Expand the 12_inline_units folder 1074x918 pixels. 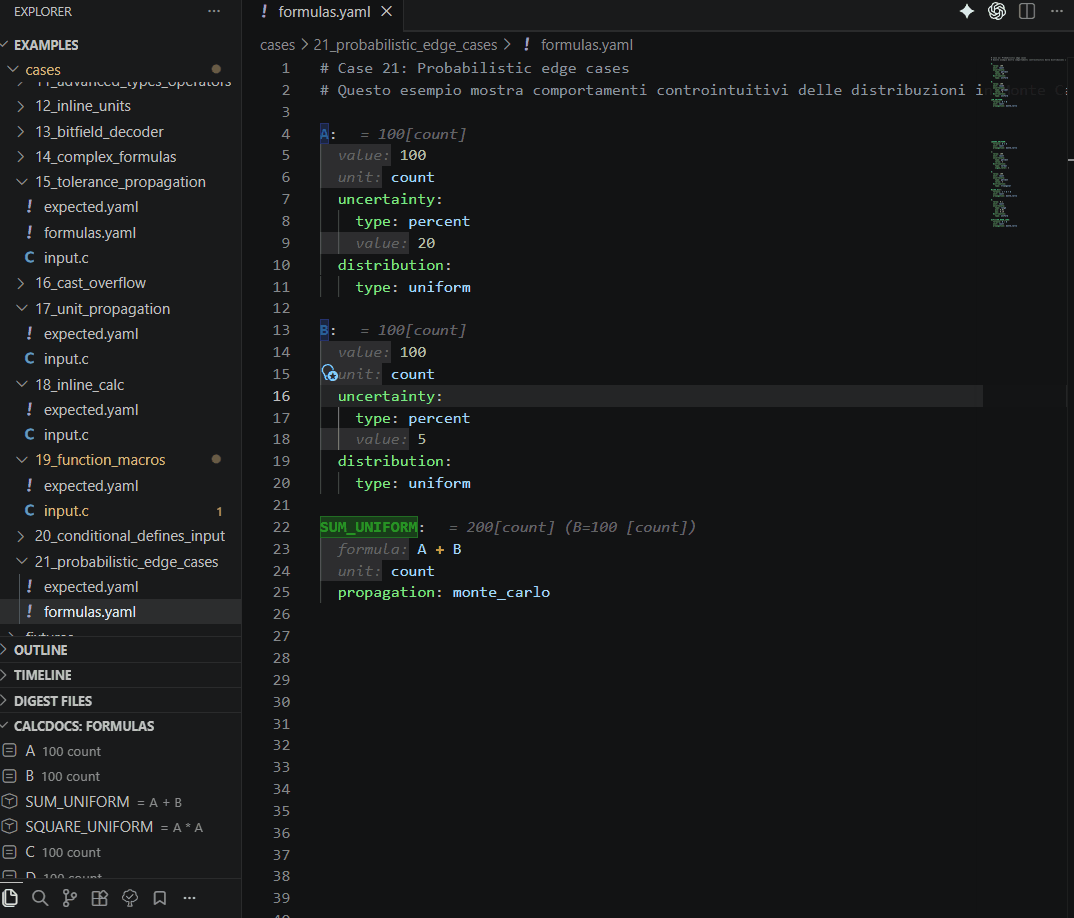tap(21, 106)
